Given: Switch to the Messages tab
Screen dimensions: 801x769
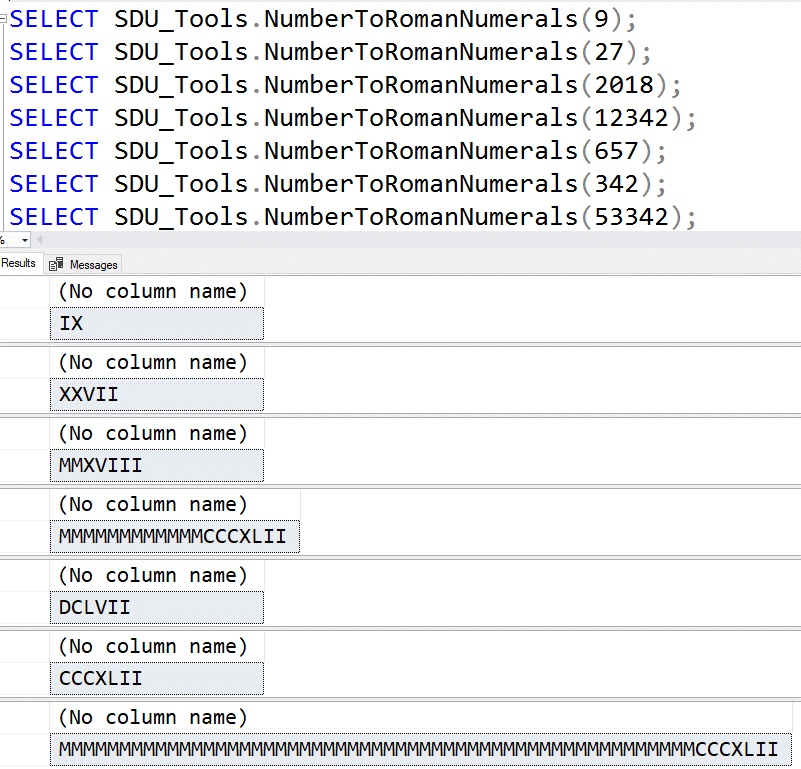Looking at the screenshot, I should pyautogui.click(x=90, y=264).
